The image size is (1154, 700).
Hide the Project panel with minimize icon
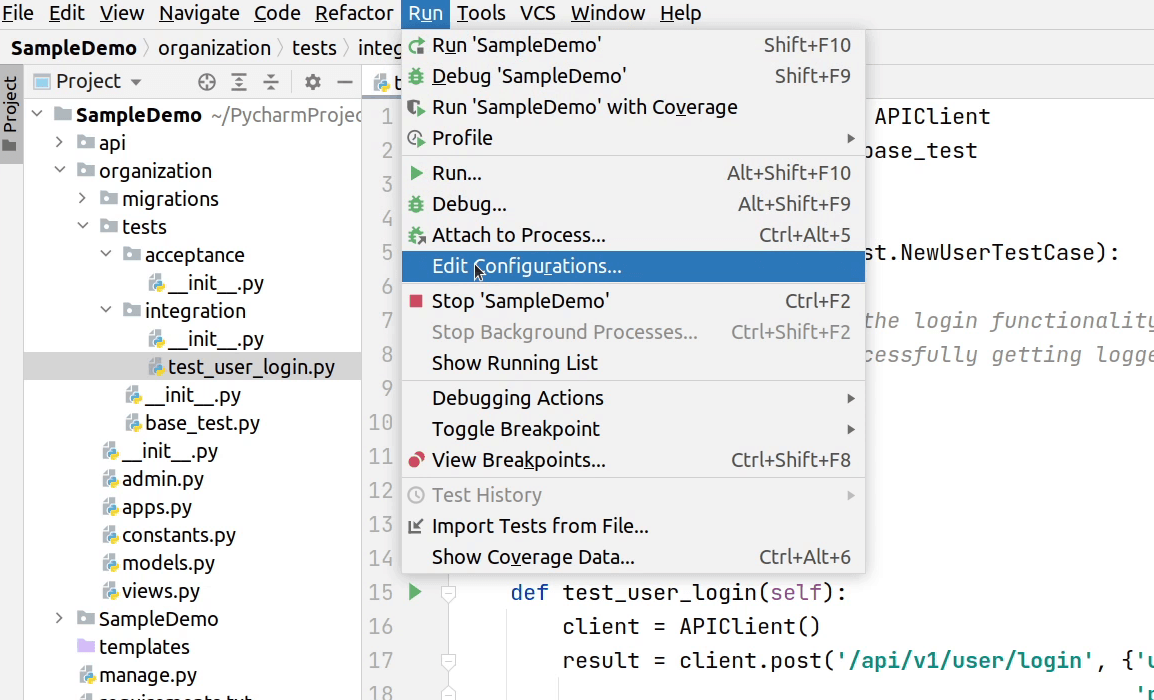(x=345, y=82)
